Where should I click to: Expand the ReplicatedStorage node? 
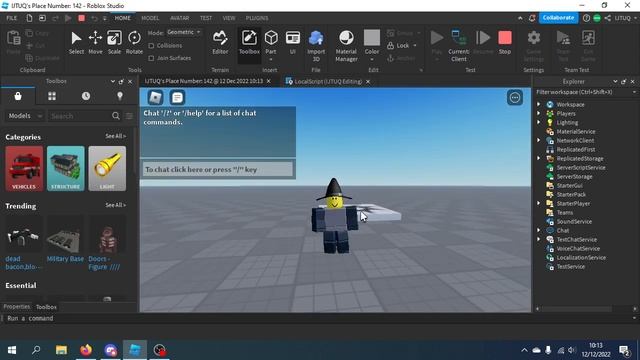539,158
